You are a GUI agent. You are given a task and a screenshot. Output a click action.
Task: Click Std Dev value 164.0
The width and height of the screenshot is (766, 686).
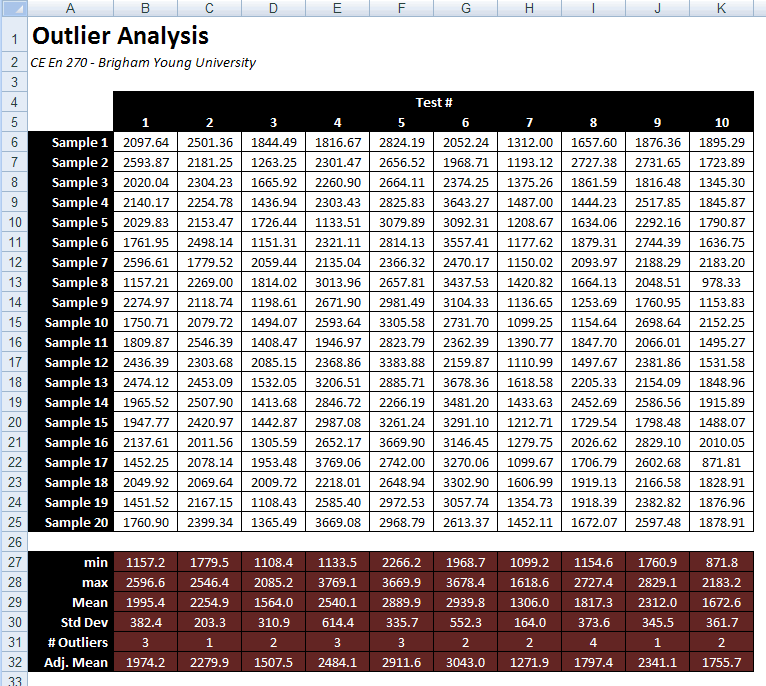pos(530,622)
